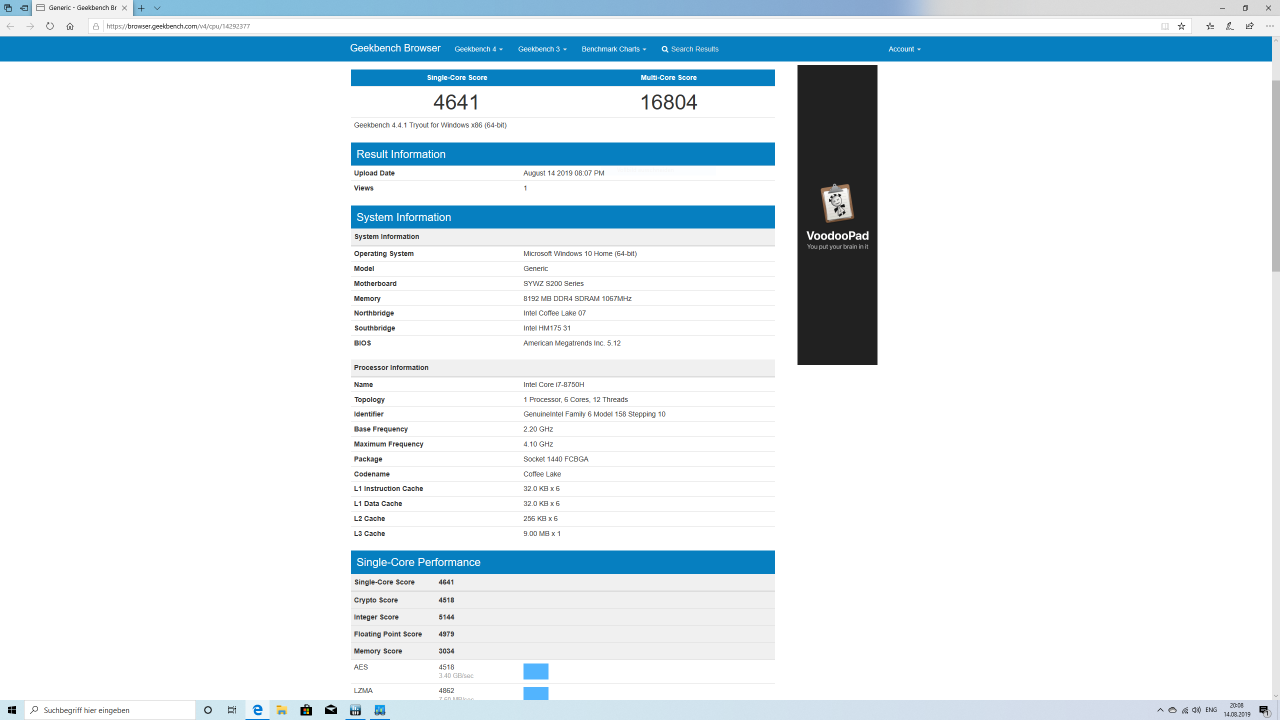
Task: Open the Mail app on taskbar
Action: 331,710
